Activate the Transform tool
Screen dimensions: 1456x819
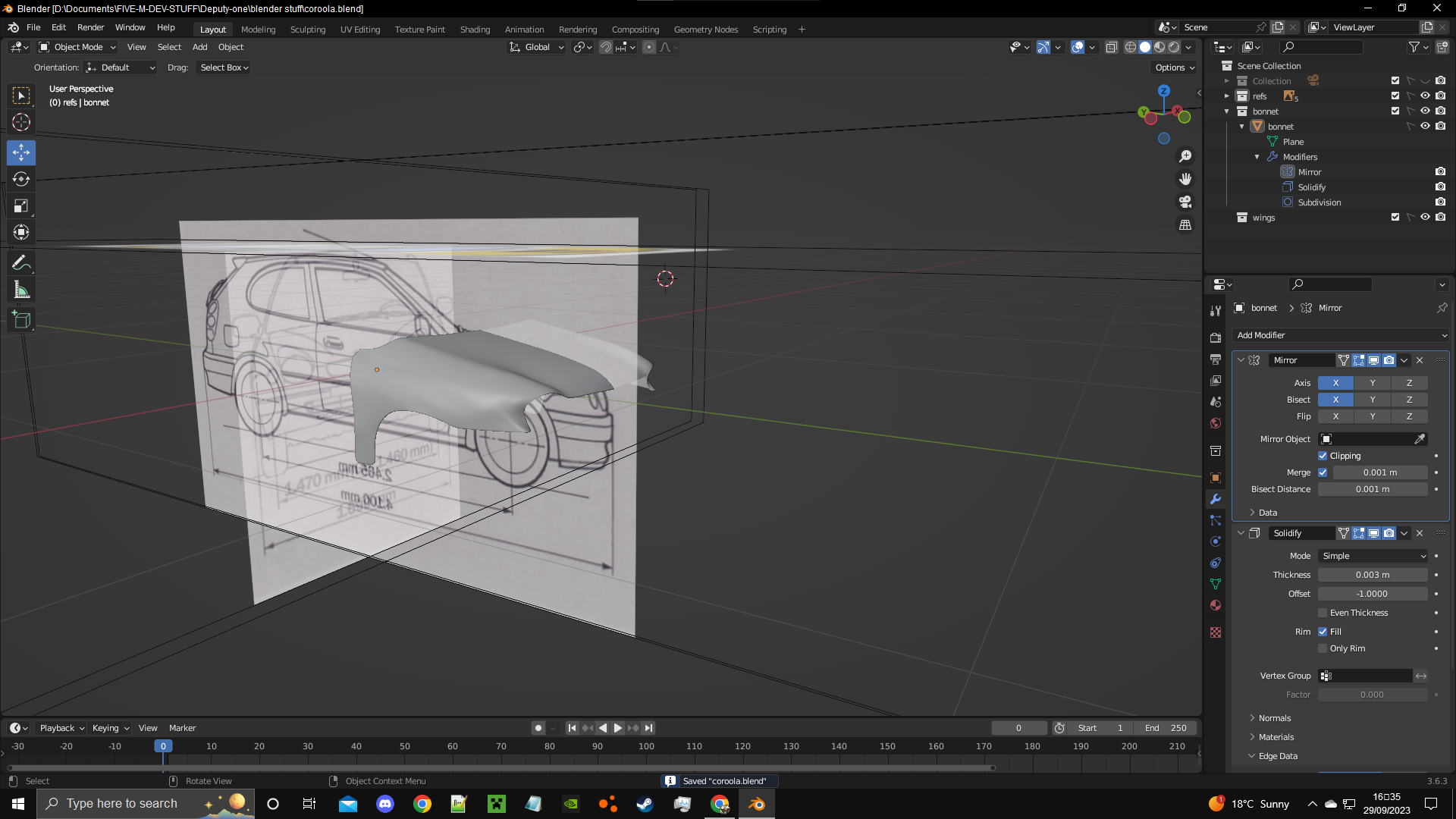21,232
